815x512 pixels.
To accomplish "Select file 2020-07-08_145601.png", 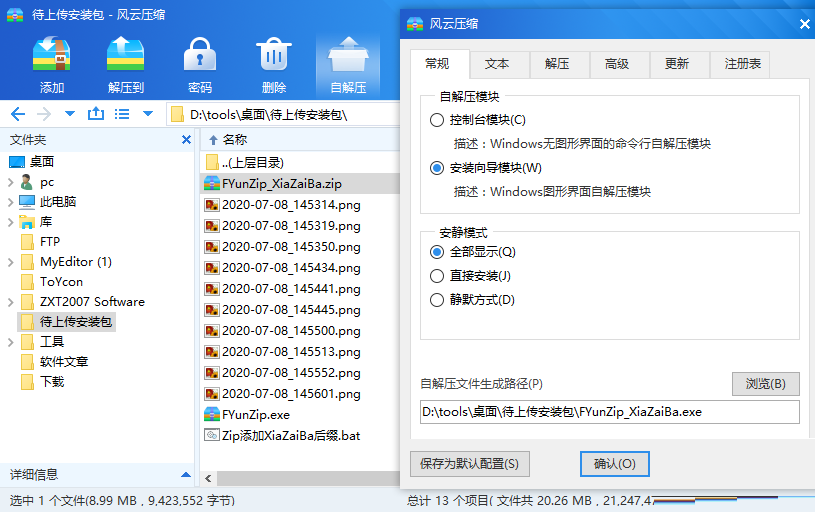I will click(x=291, y=393).
